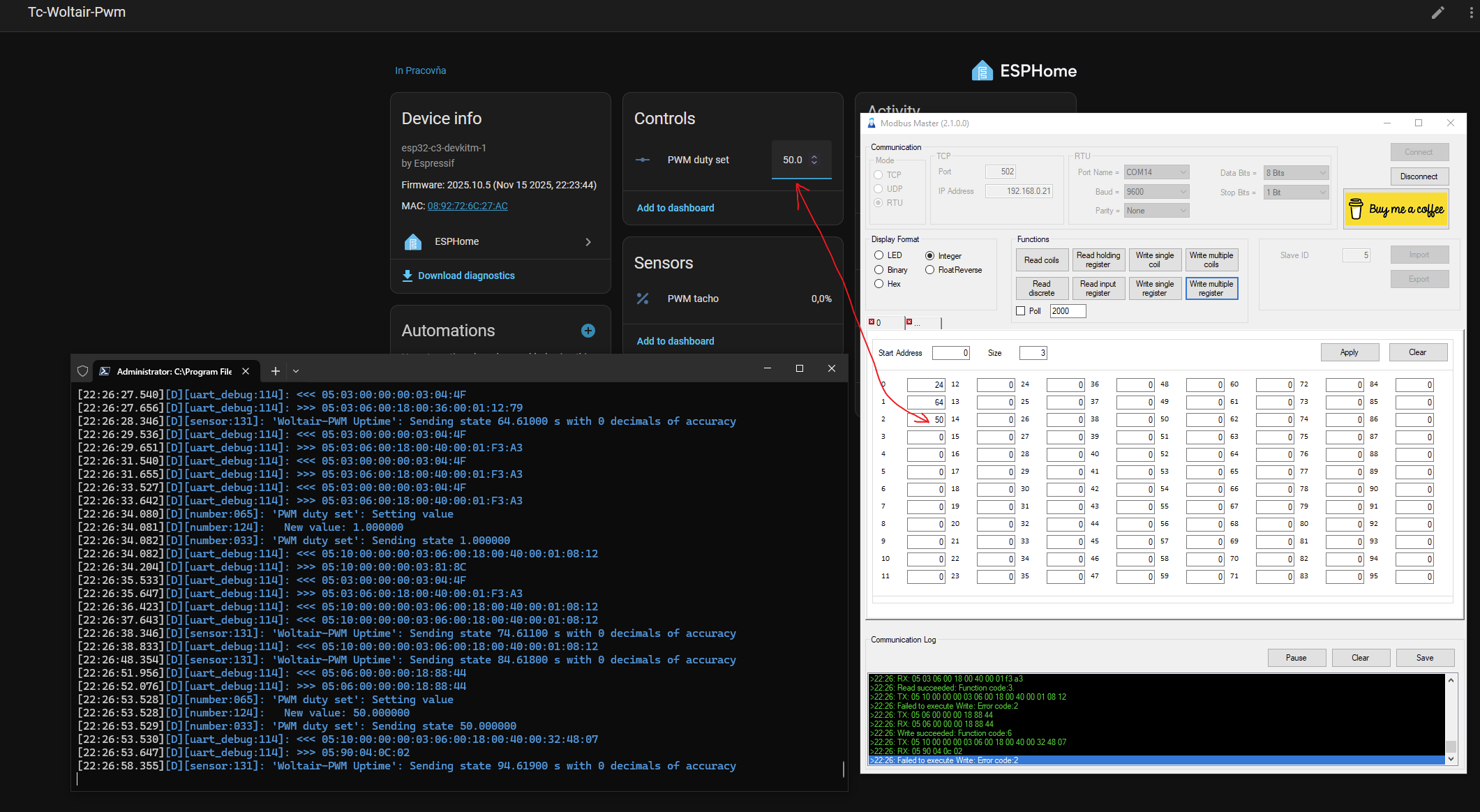The image size is (1480, 812).
Task: Click the edit pencil icon at top right
Action: pyautogui.click(x=1437, y=13)
